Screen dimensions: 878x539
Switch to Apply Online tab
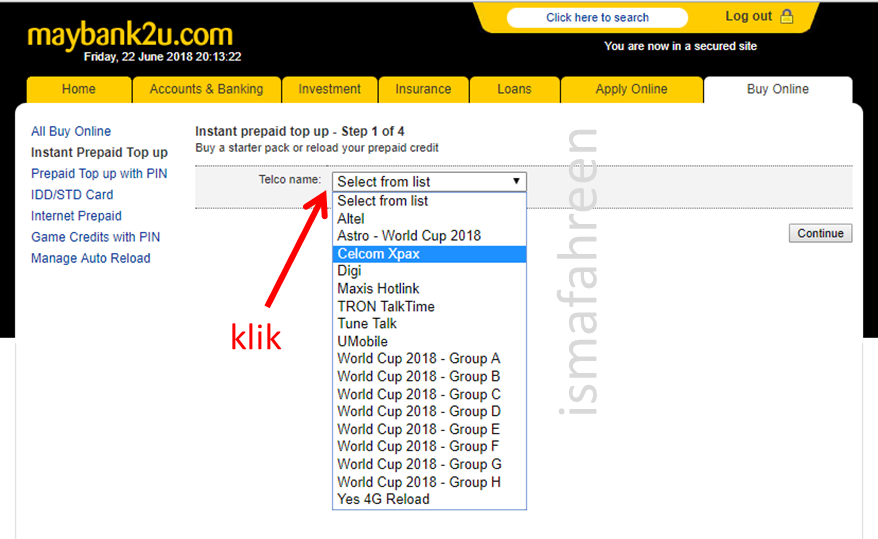632,90
